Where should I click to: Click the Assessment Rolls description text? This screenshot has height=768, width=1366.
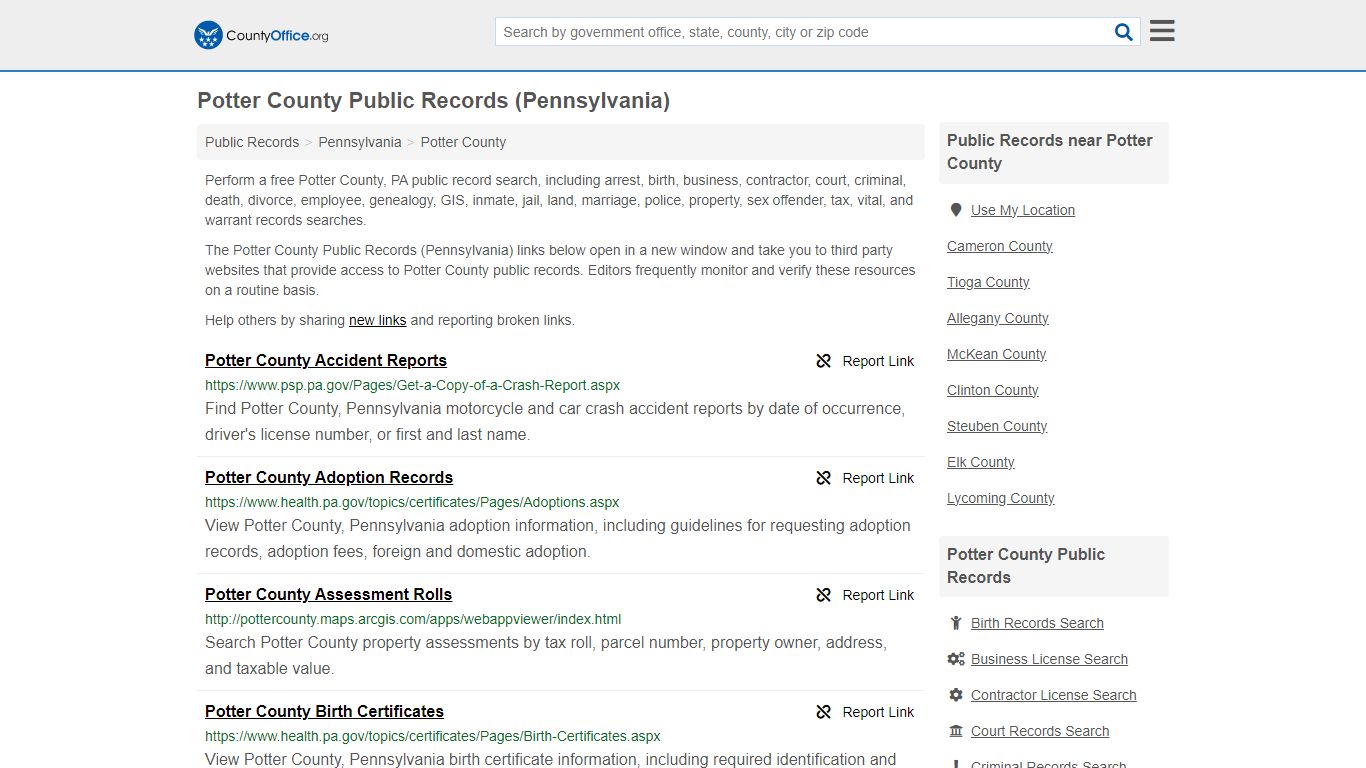pyautogui.click(x=546, y=656)
